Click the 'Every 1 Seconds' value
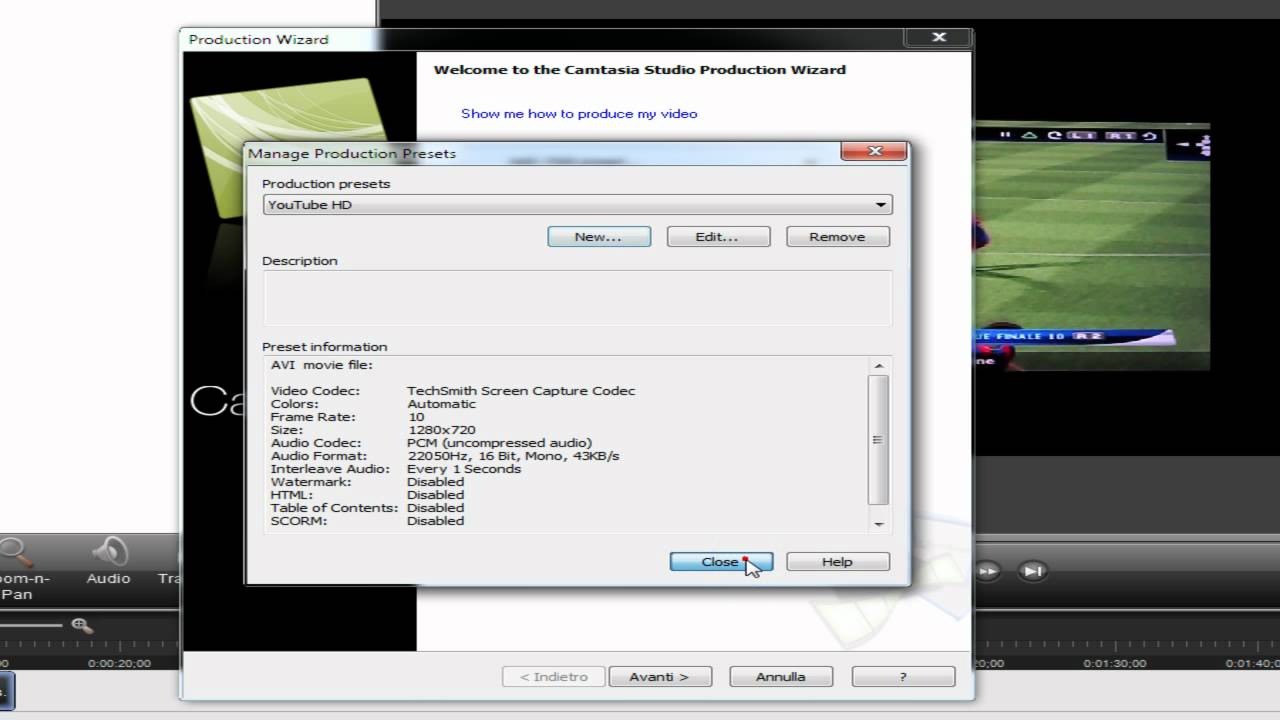 463,469
